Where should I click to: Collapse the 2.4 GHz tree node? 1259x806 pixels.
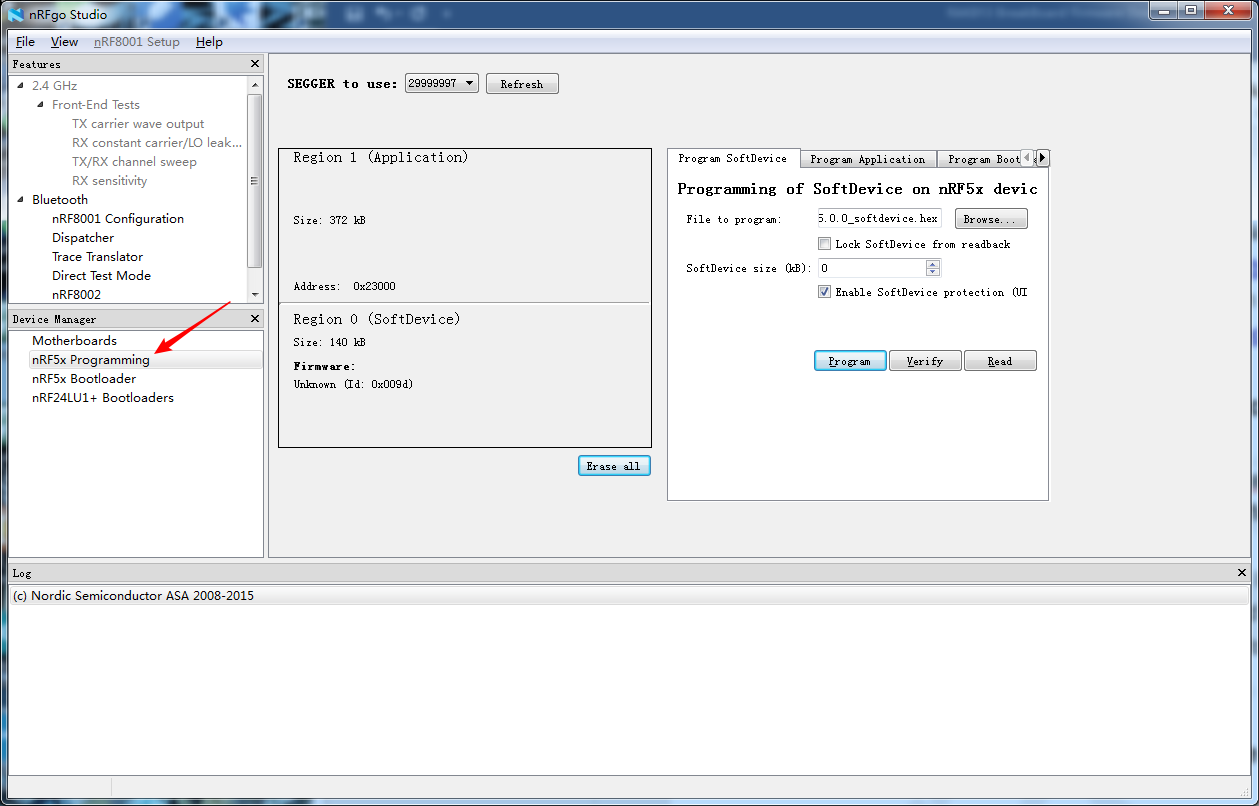click(x=21, y=86)
